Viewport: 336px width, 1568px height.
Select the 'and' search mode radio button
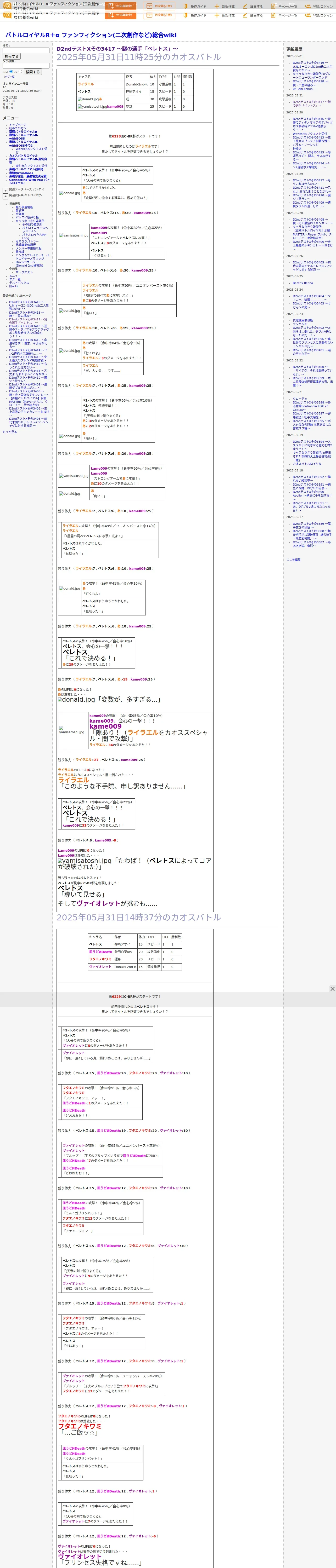point(11,72)
